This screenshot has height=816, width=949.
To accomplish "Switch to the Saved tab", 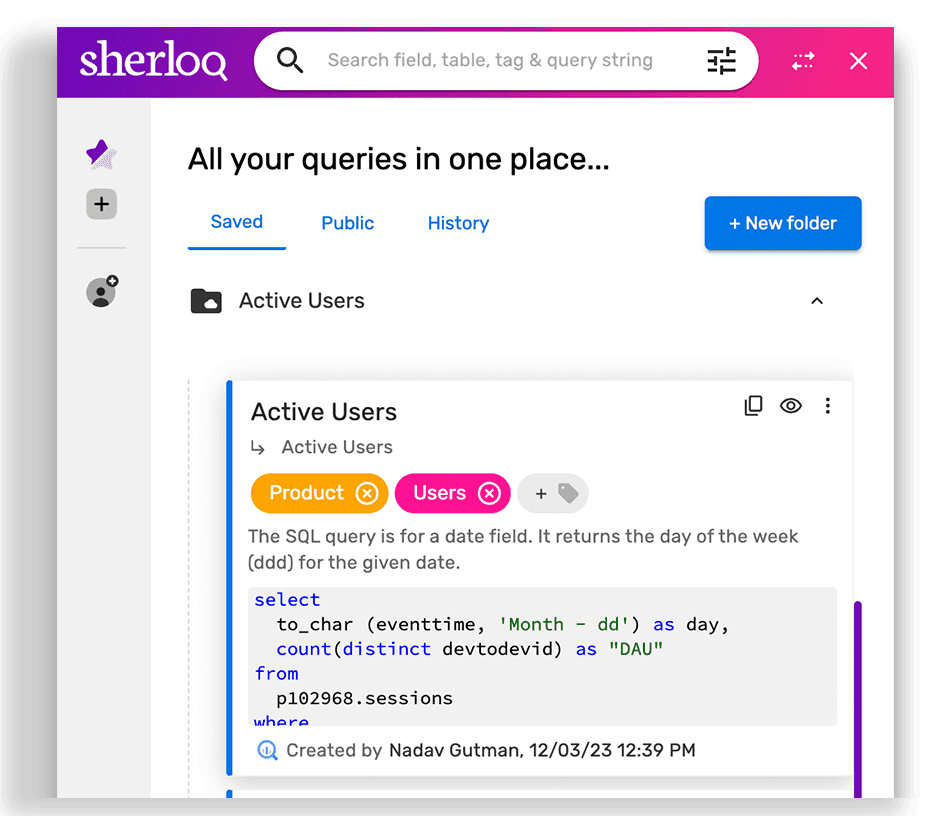I will pyautogui.click(x=237, y=222).
